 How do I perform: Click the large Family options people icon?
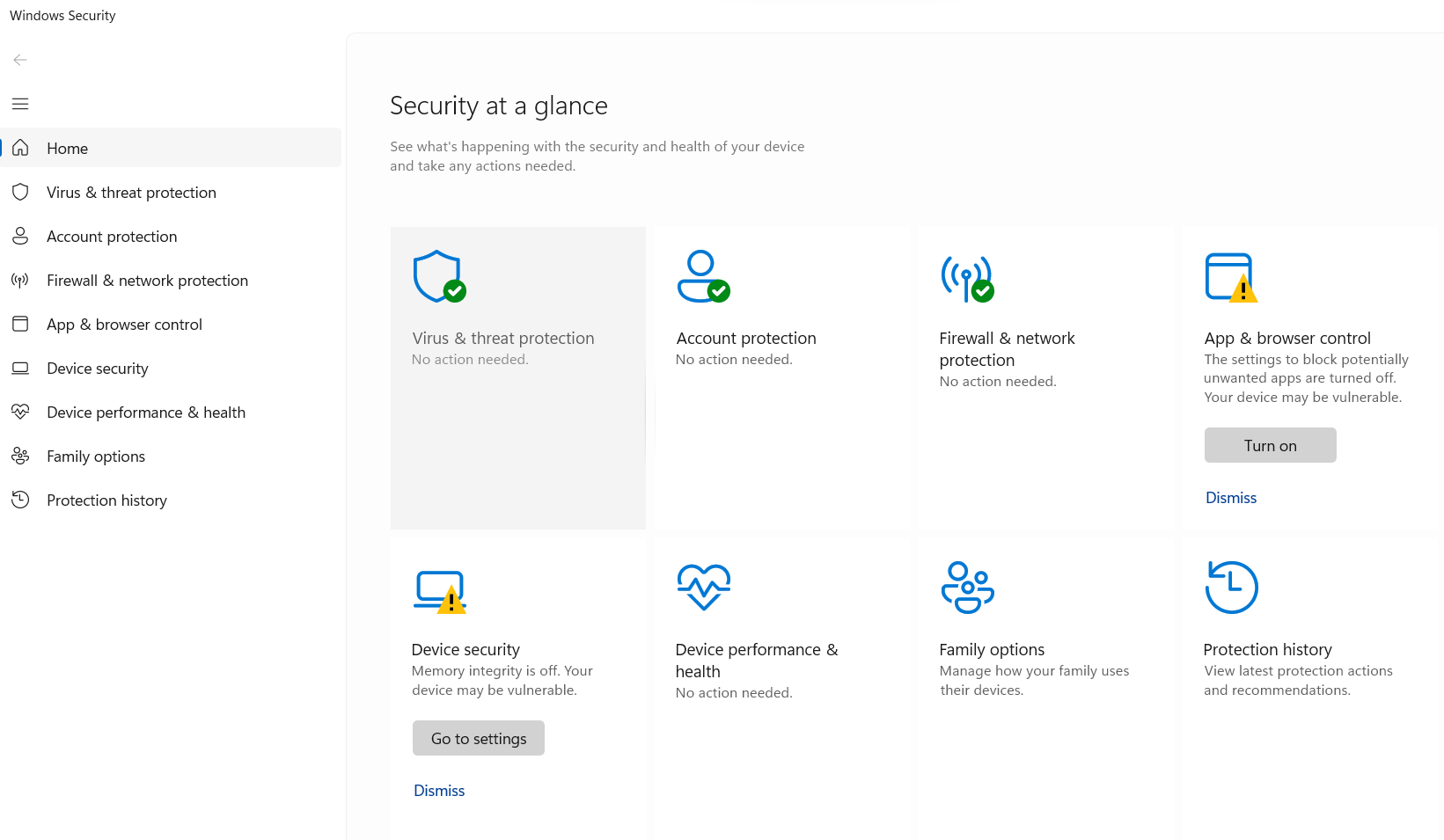pyautogui.click(x=967, y=588)
